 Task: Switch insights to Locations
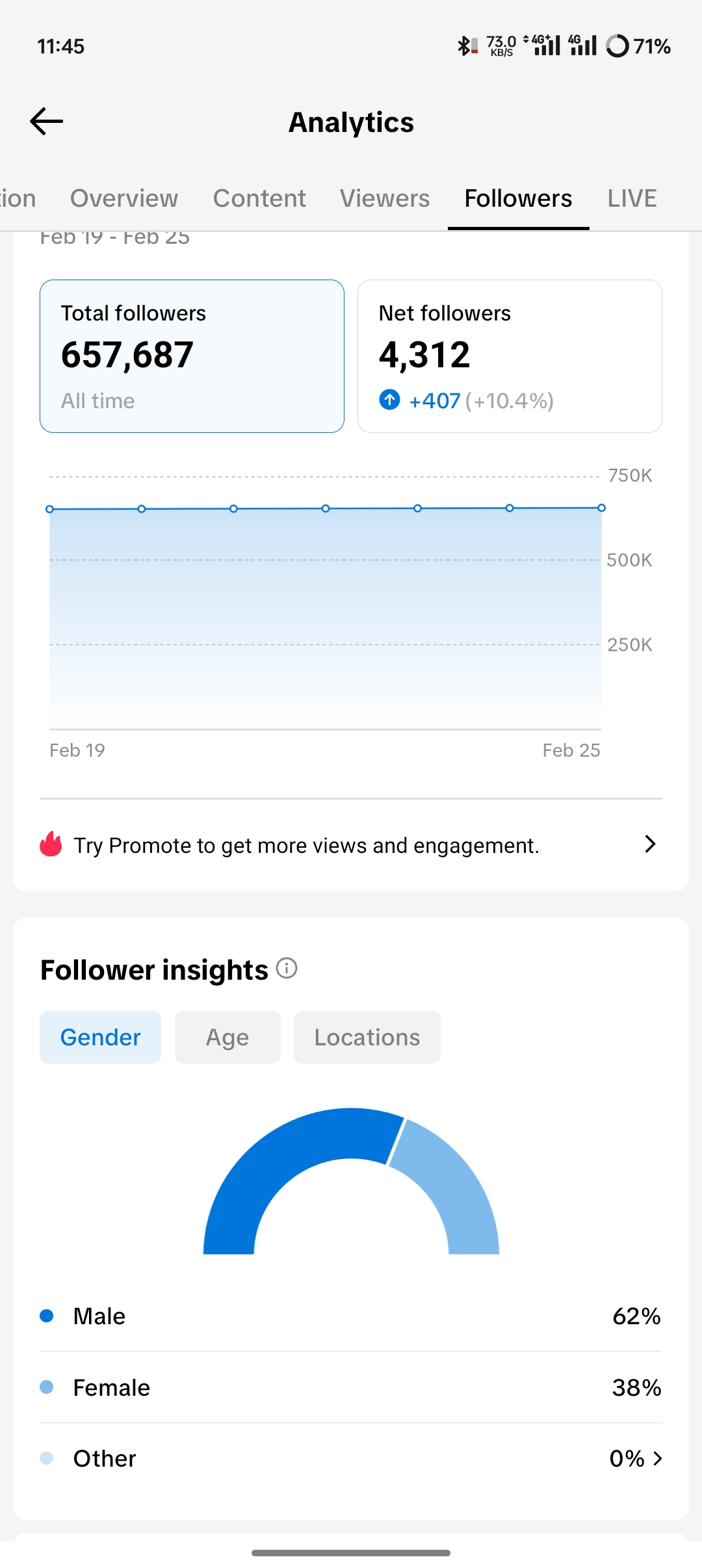pyautogui.click(x=367, y=1038)
